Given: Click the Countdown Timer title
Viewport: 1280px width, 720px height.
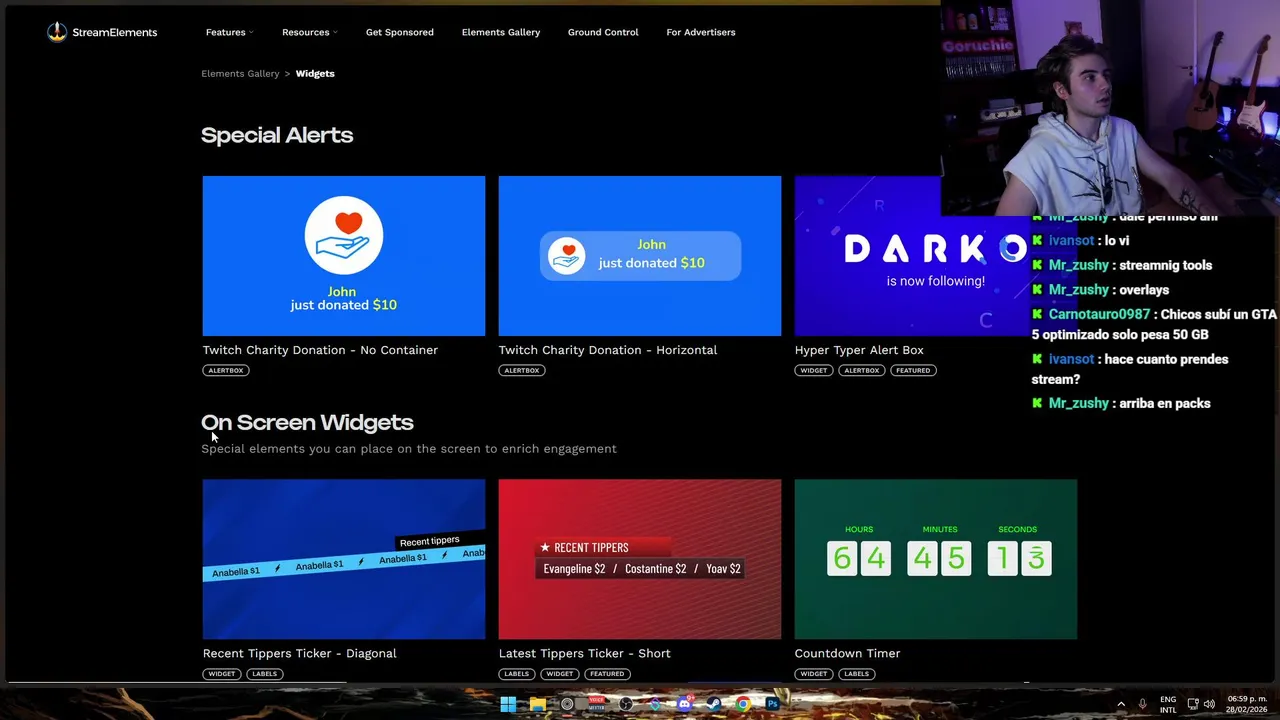Looking at the screenshot, I should (848, 653).
